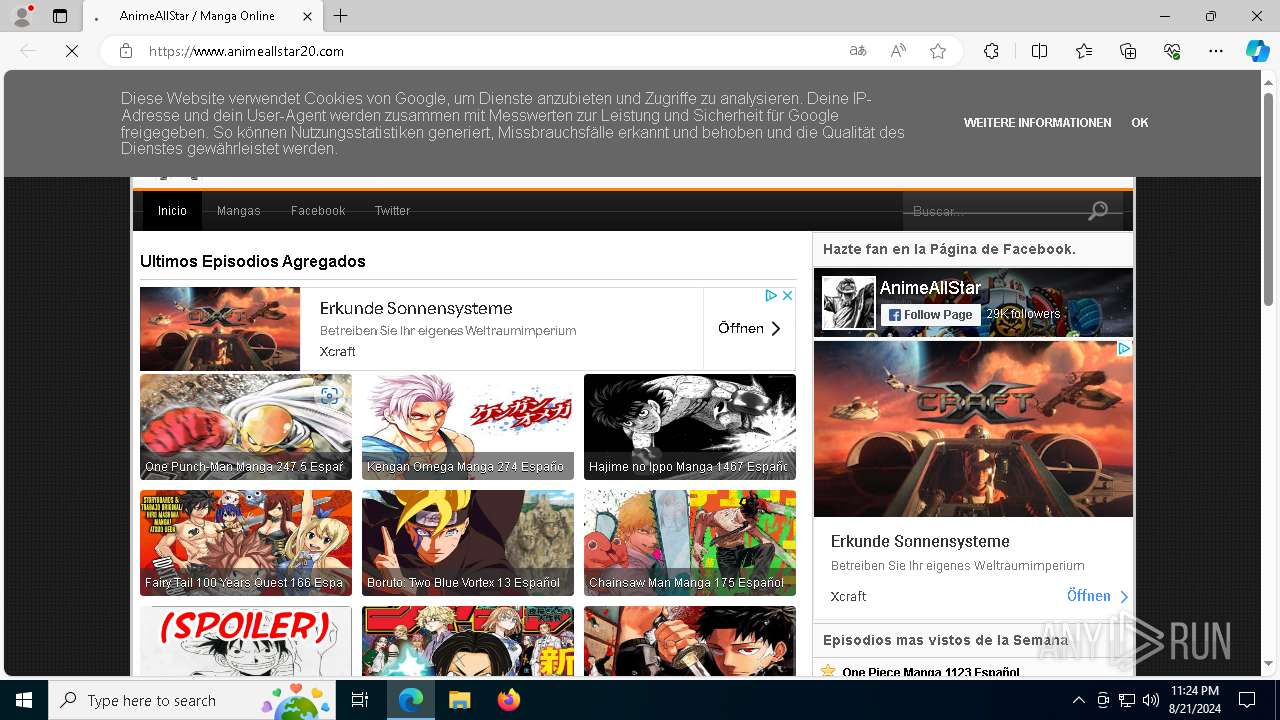
Task: Open Kengan Omega Manga 274 thumbnail
Action: pyautogui.click(x=468, y=427)
